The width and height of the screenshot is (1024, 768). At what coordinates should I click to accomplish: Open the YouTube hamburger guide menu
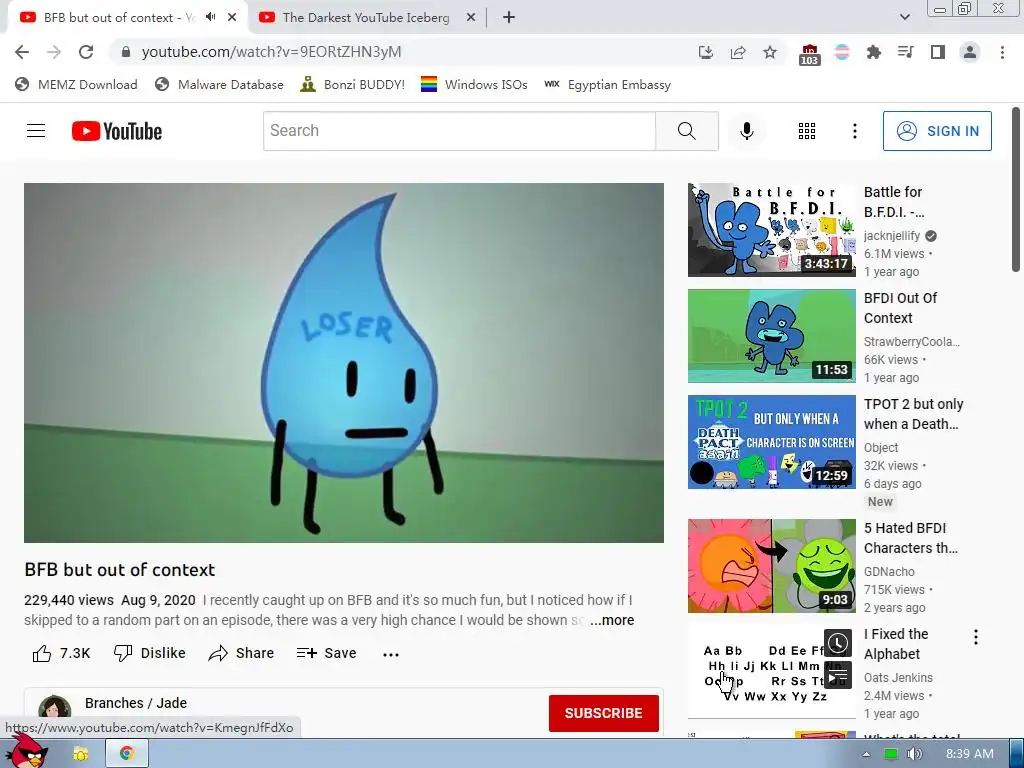(x=36, y=131)
